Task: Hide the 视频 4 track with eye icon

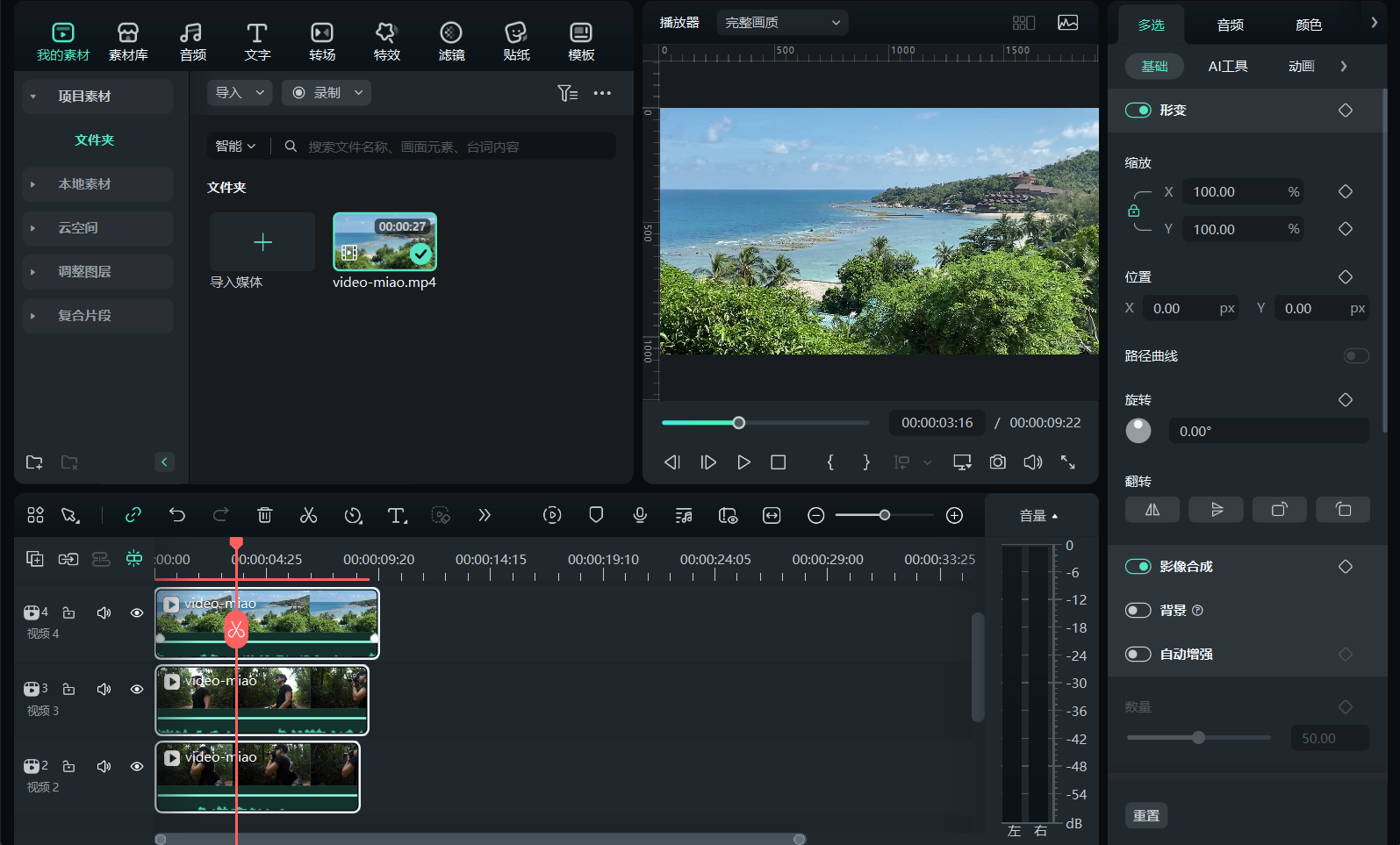Action: pyautogui.click(x=137, y=612)
